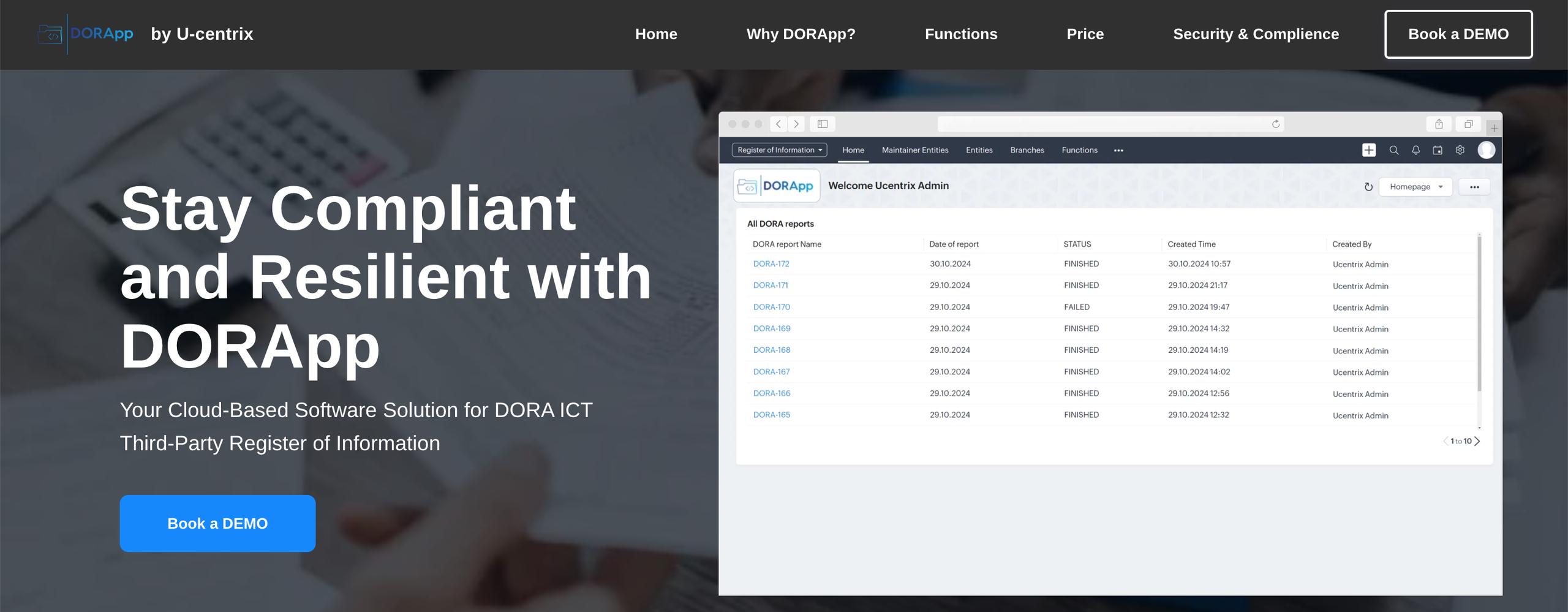Image resolution: width=1568 pixels, height=612 pixels.
Task: Open the DORA-170 report link
Action: [x=771, y=307]
